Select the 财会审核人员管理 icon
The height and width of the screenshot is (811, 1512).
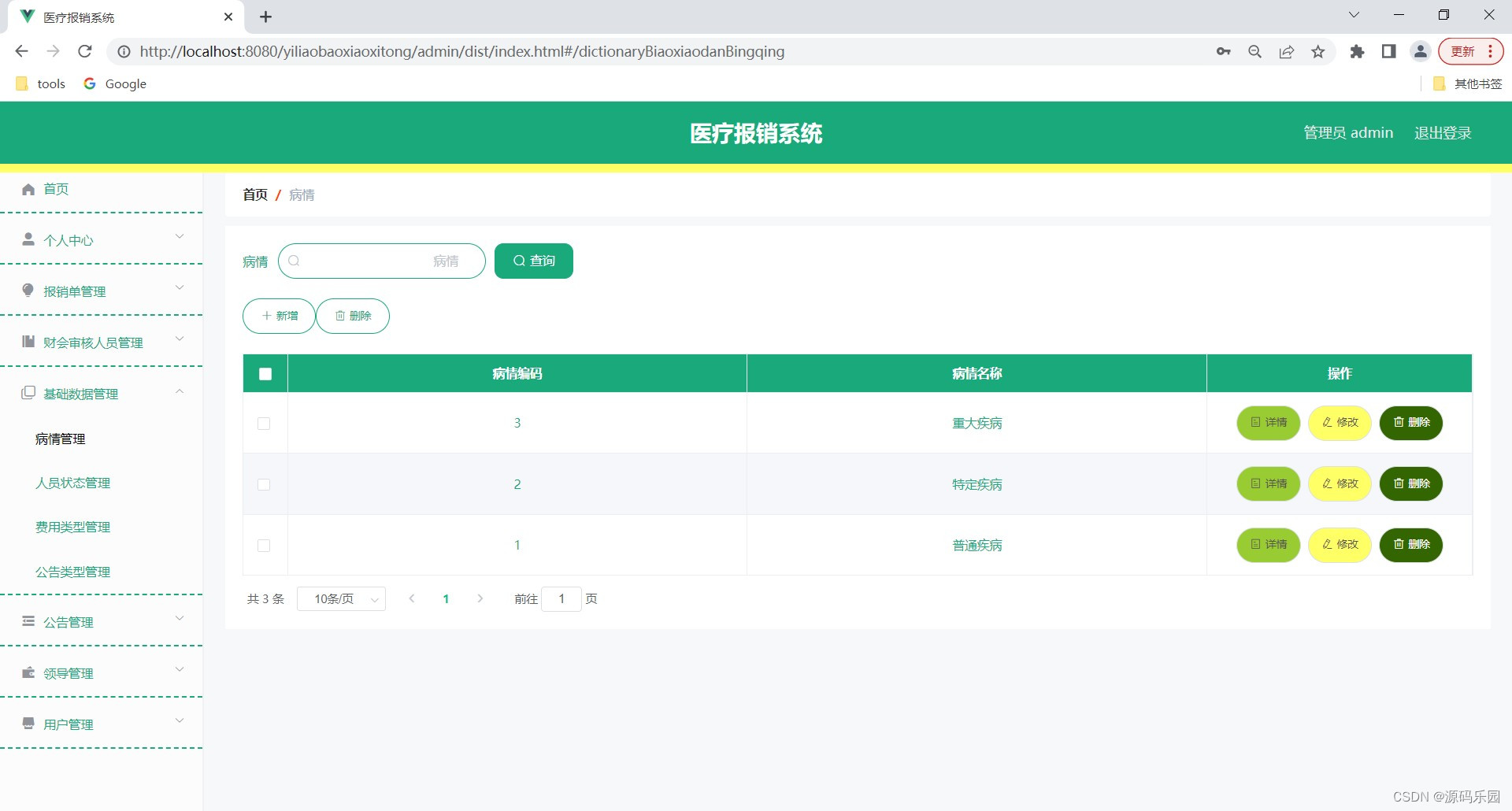28,342
